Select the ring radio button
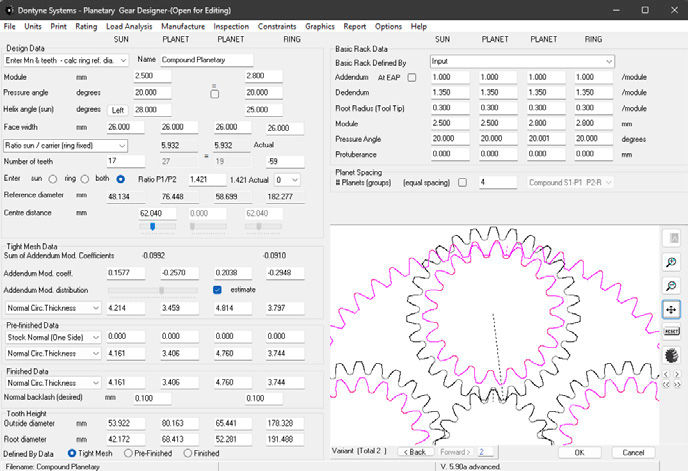This screenshot has height=471, width=688. (x=85, y=179)
